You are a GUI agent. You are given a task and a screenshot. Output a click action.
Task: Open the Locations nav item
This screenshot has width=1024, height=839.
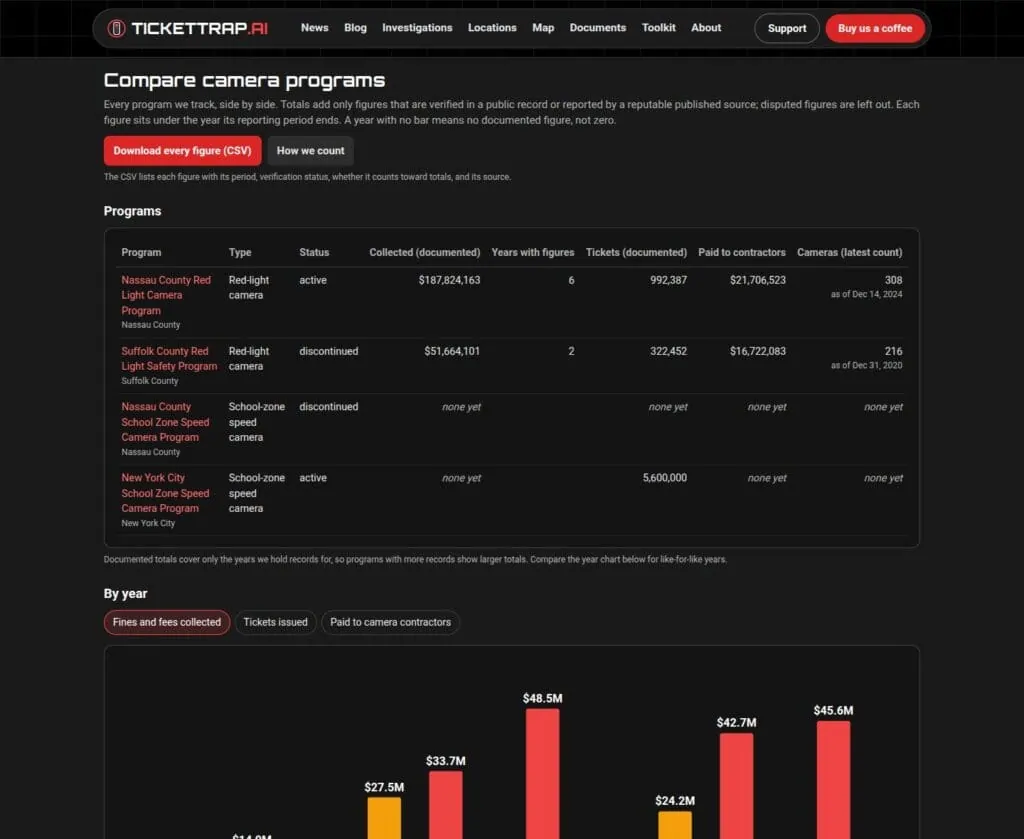[x=492, y=27]
